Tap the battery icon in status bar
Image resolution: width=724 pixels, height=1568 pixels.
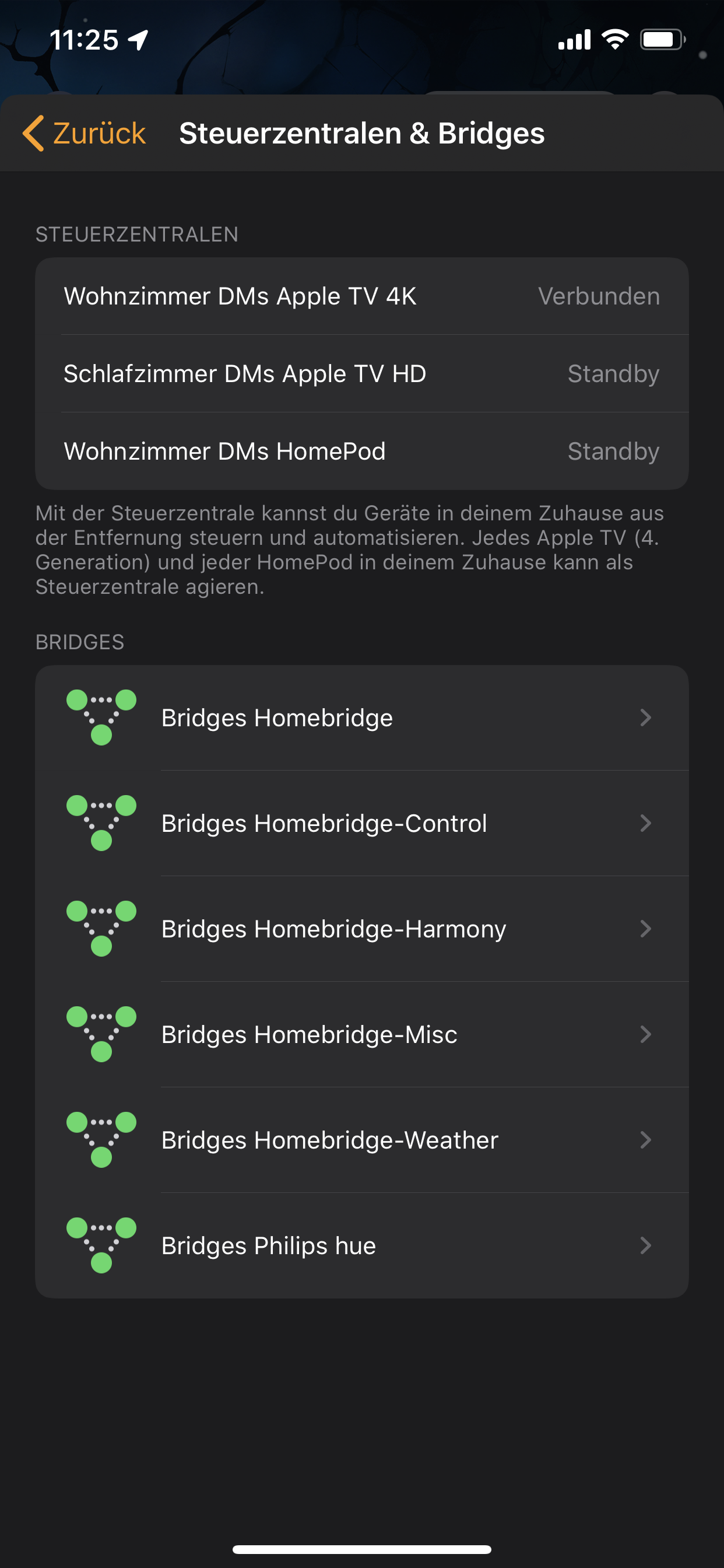click(x=662, y=40)
